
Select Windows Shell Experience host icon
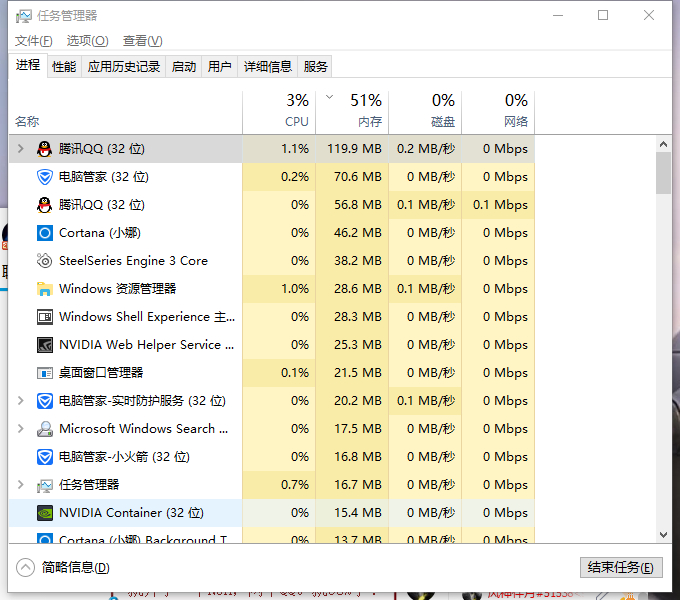[45, 317]
